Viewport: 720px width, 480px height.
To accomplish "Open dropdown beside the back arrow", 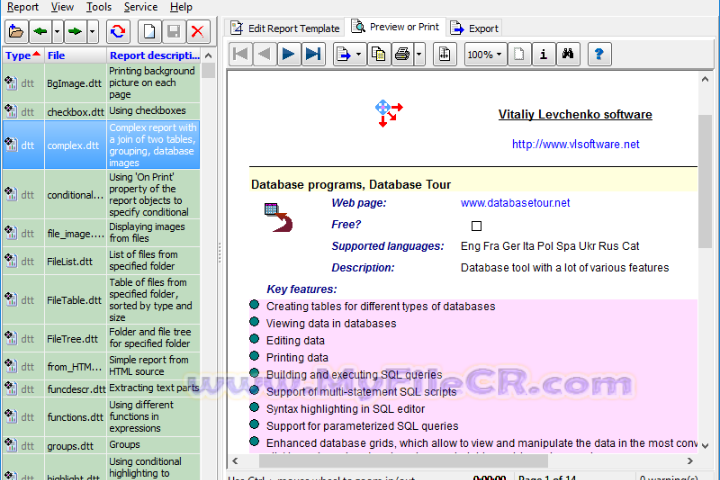I will coord(57,32).
